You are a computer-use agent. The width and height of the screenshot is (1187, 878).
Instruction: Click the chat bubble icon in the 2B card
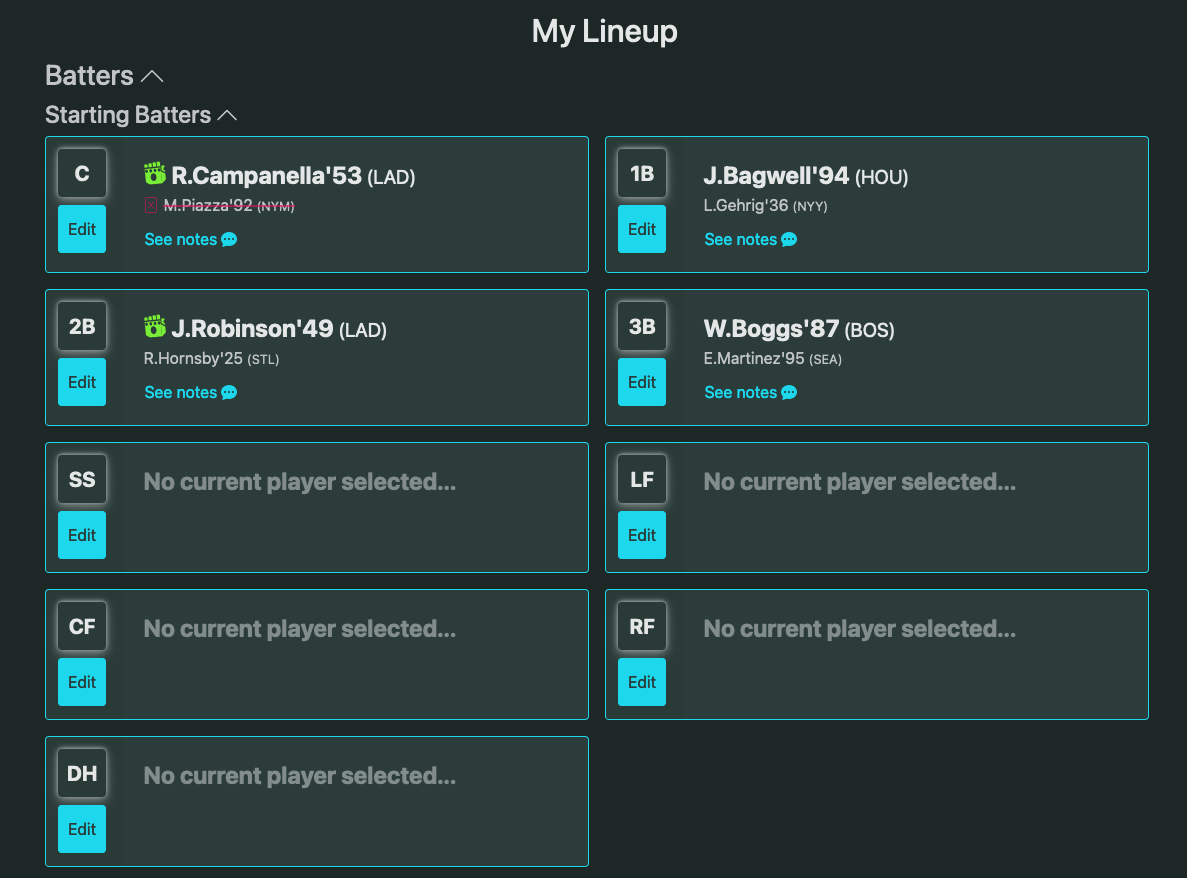(229, 393)
